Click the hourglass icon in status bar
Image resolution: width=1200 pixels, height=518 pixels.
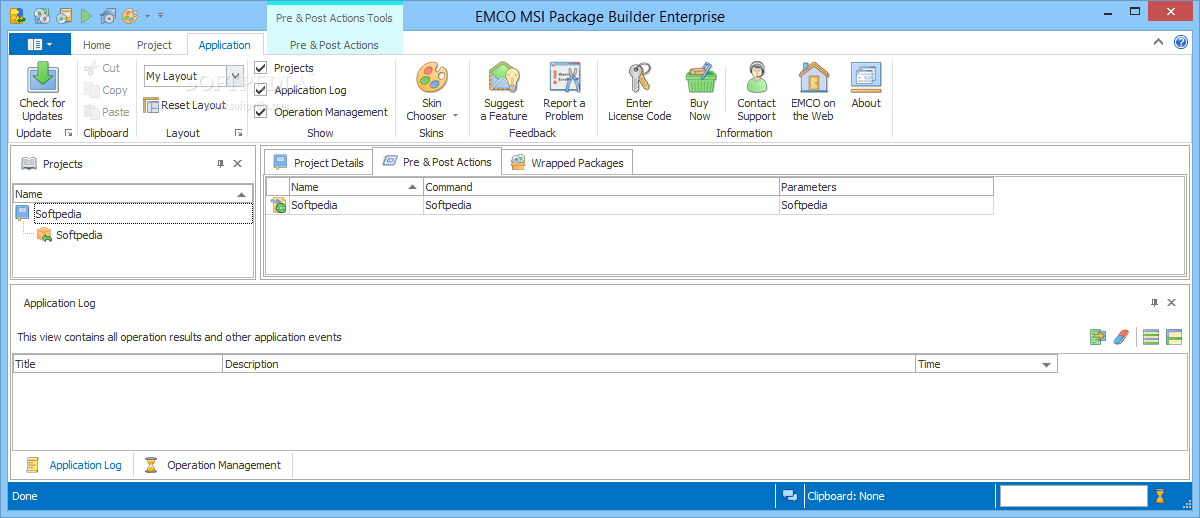coord(1160,495)
